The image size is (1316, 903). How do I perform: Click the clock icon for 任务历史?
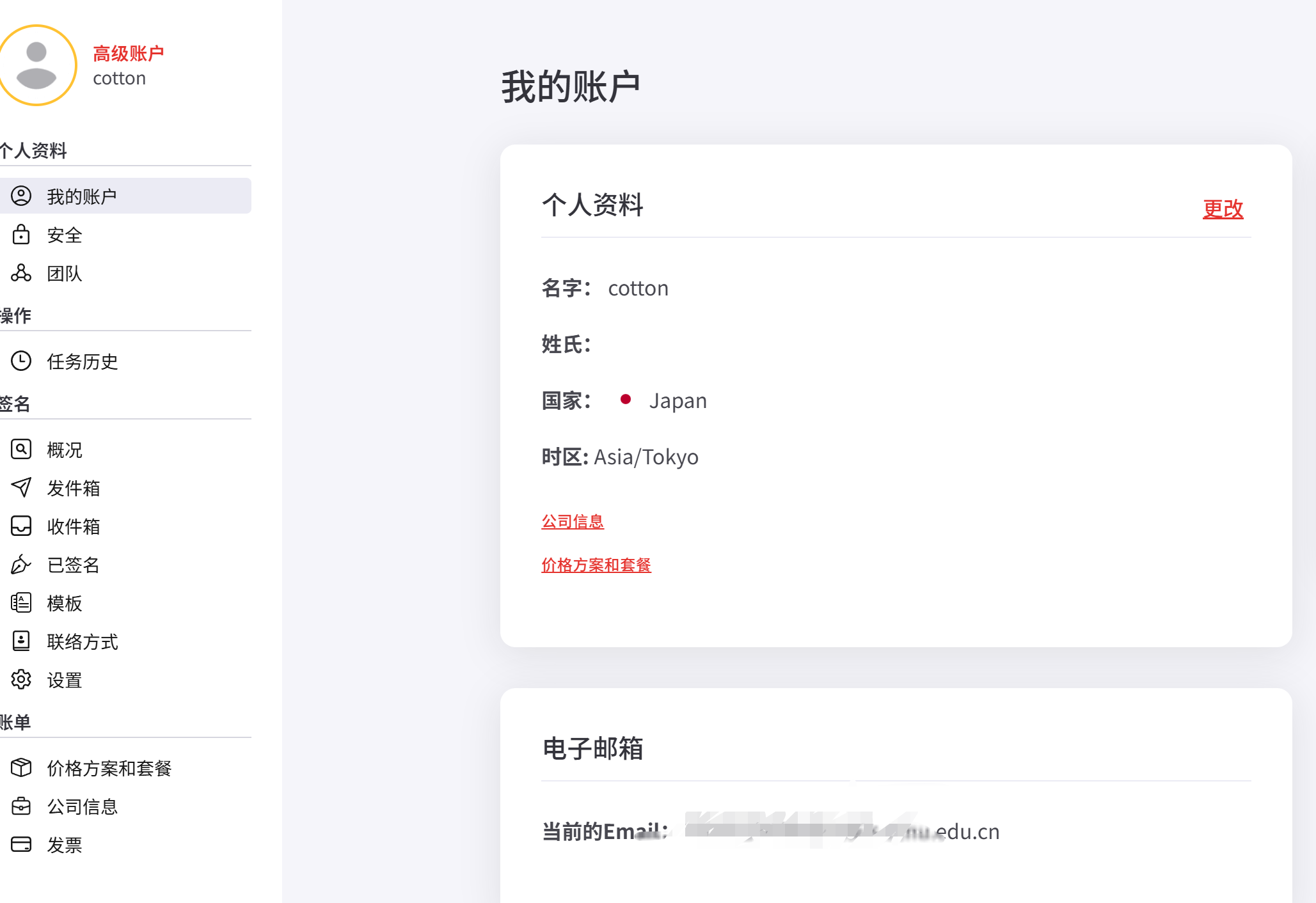[x=21, y=361]
